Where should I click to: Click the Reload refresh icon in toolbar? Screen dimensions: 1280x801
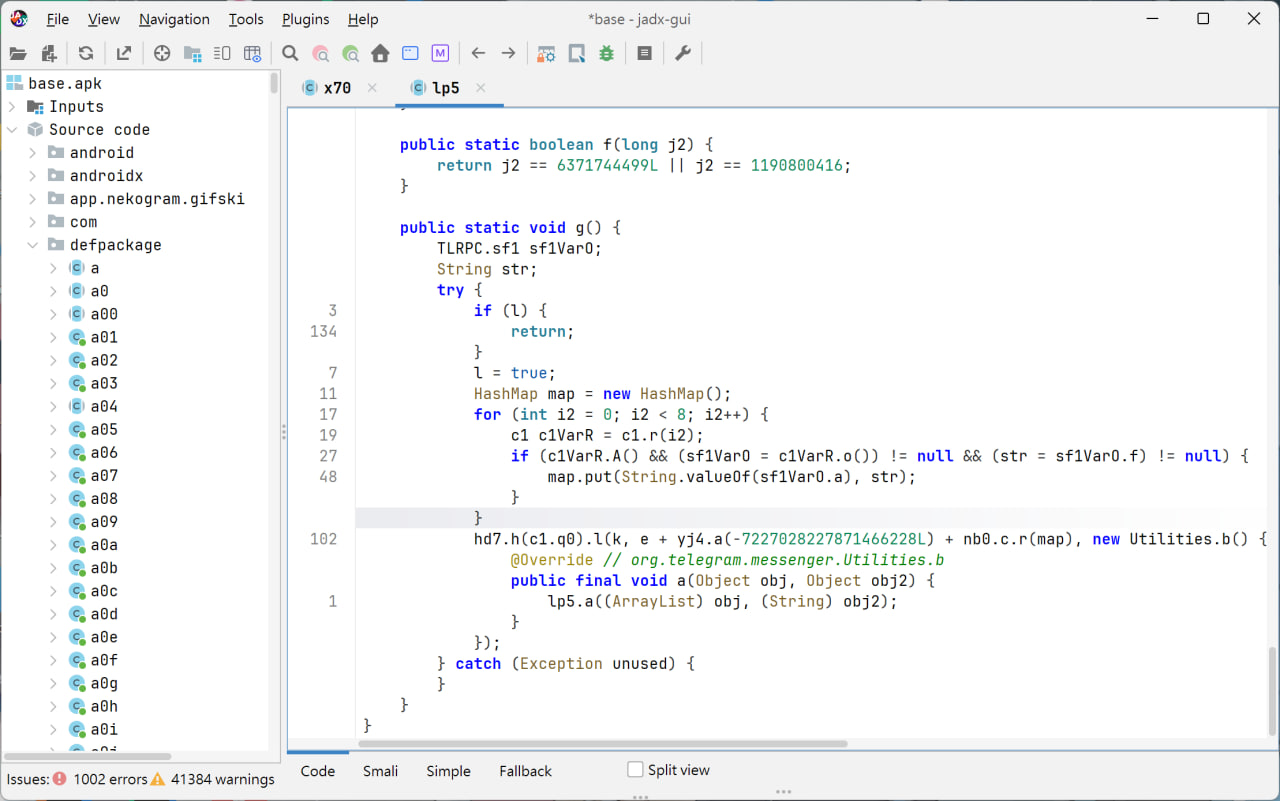point(86,54)
